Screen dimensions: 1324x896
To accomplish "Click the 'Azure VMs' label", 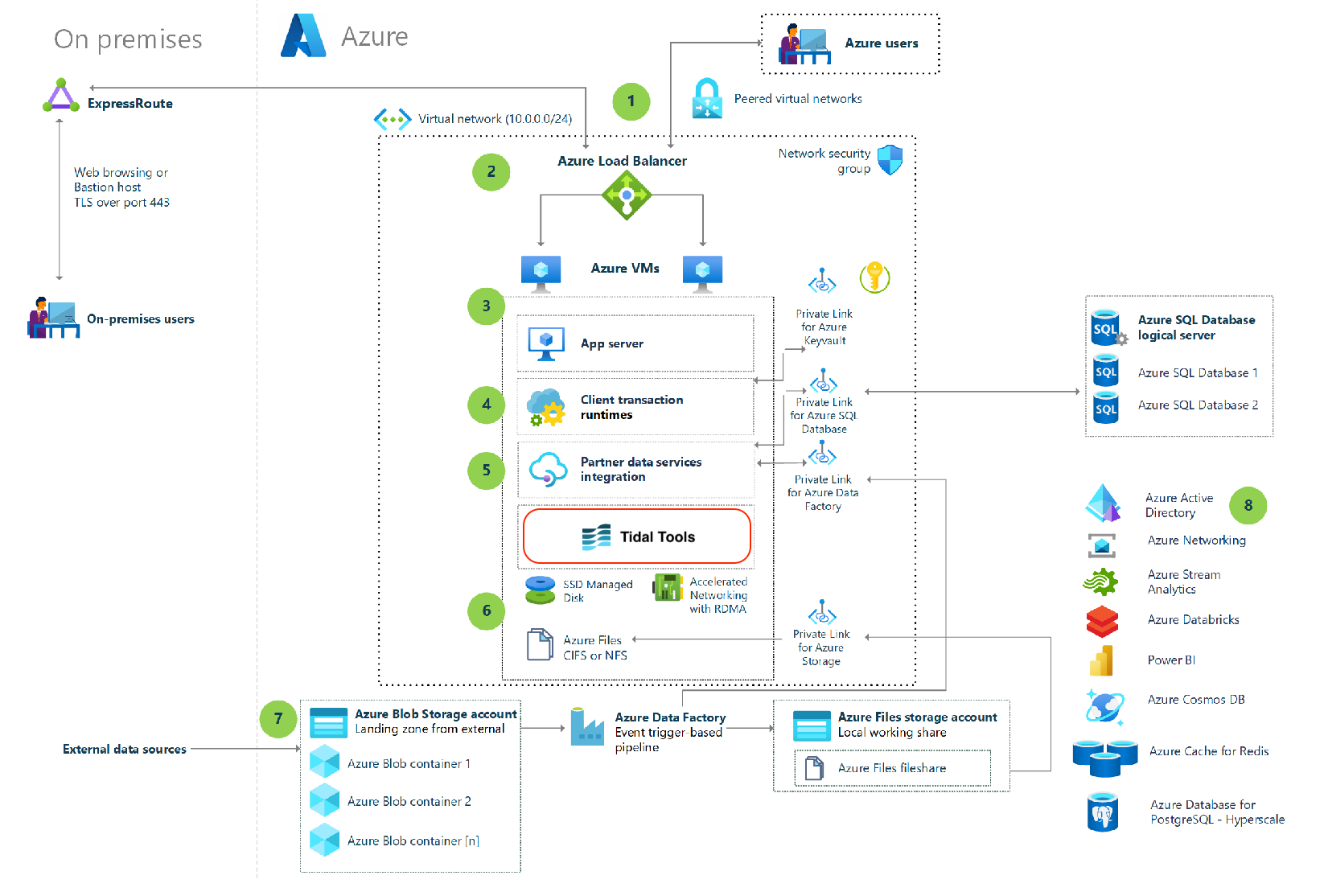I will pyautogui.click(x=625, y=269).
